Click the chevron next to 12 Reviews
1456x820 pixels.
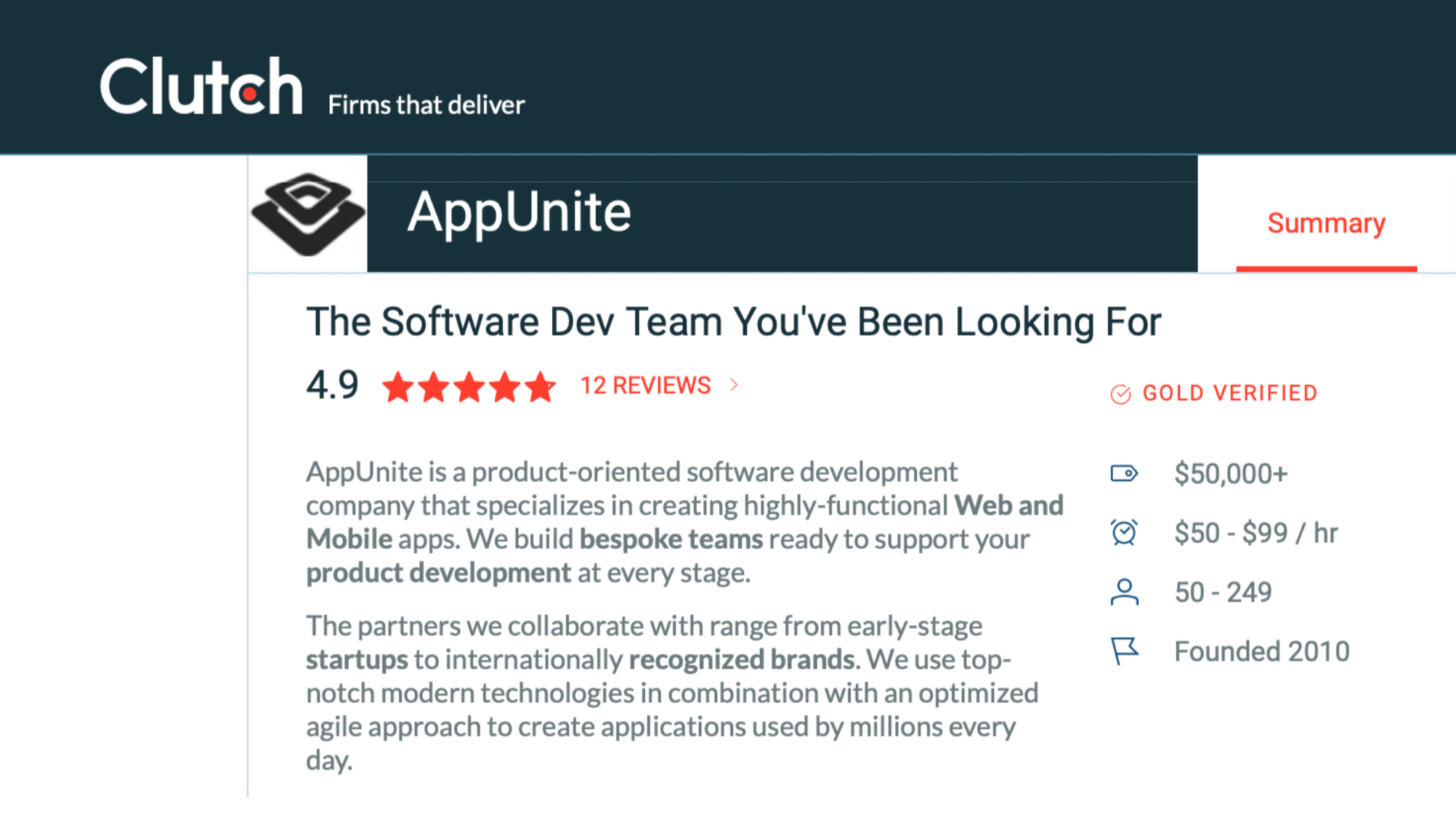734,385
